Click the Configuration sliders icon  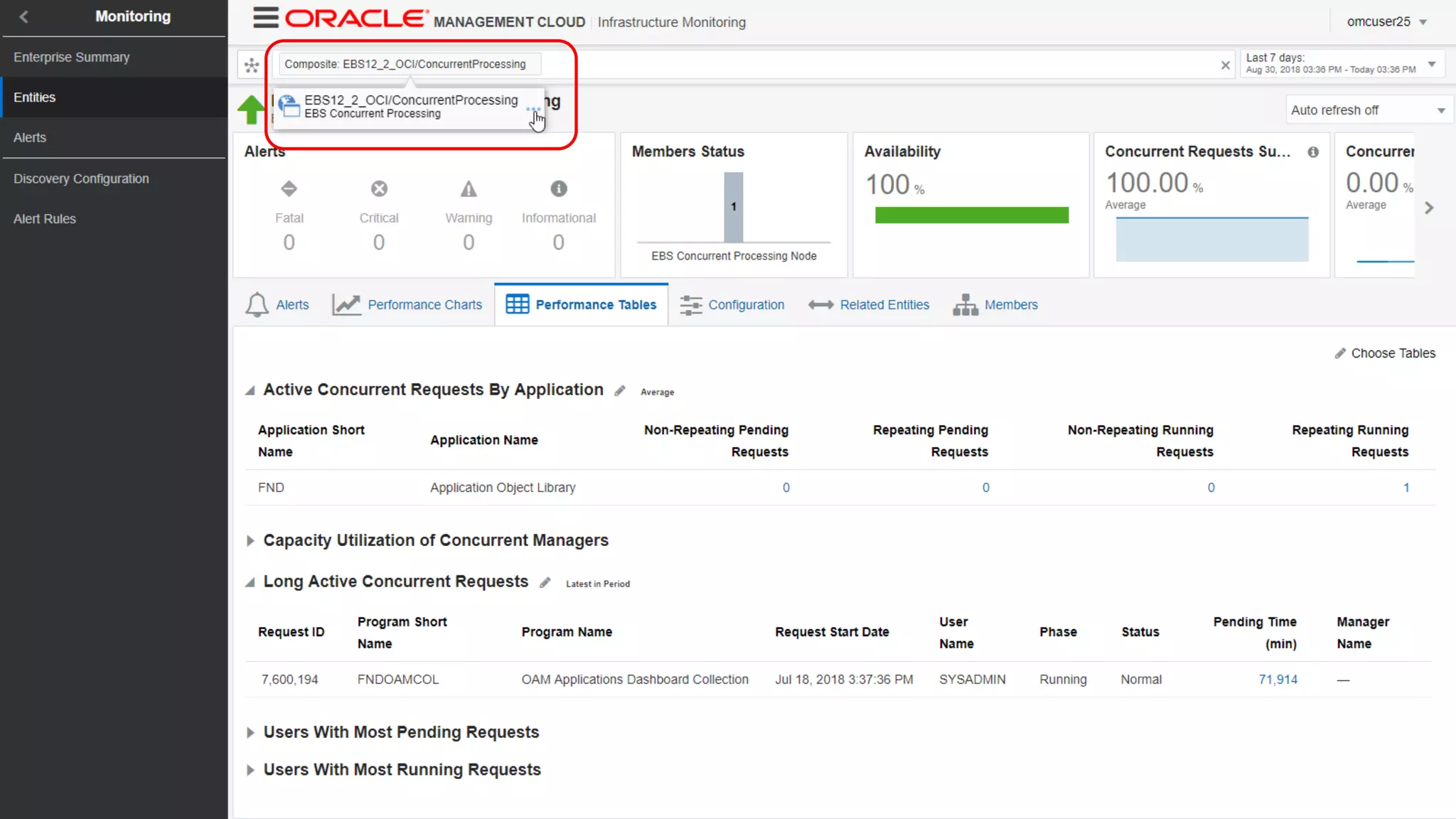[690, 305]
